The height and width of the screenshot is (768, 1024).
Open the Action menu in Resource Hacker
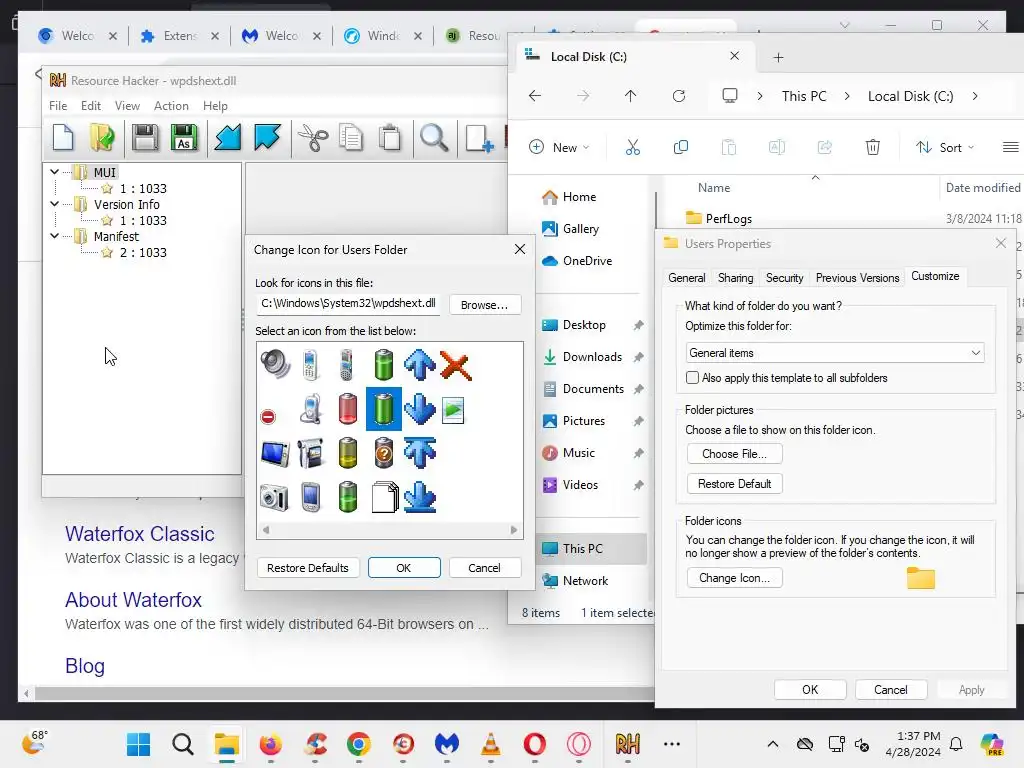(171, 106)
